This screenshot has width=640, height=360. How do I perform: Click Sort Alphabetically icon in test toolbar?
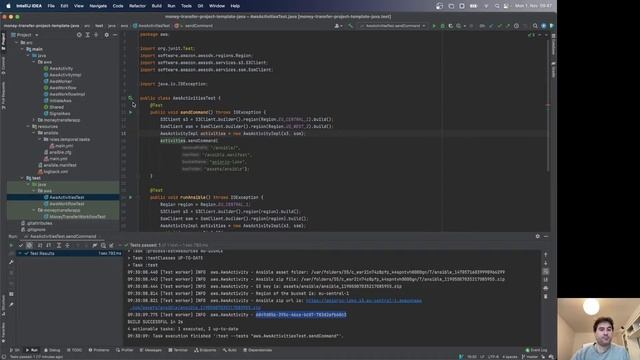point(40,245)
